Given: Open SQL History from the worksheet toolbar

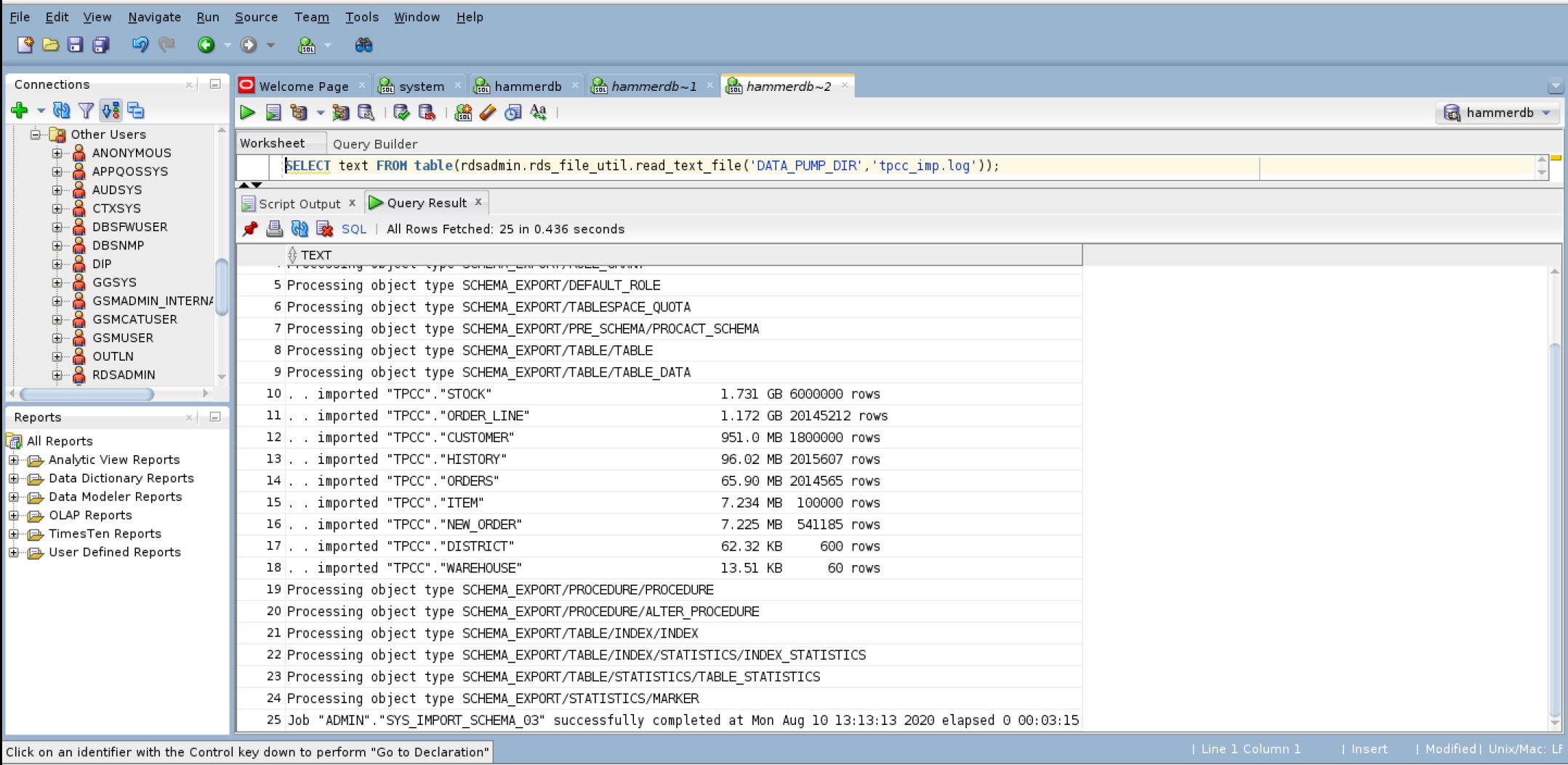Looking at the screenshot, I should [x=513, y=113].
